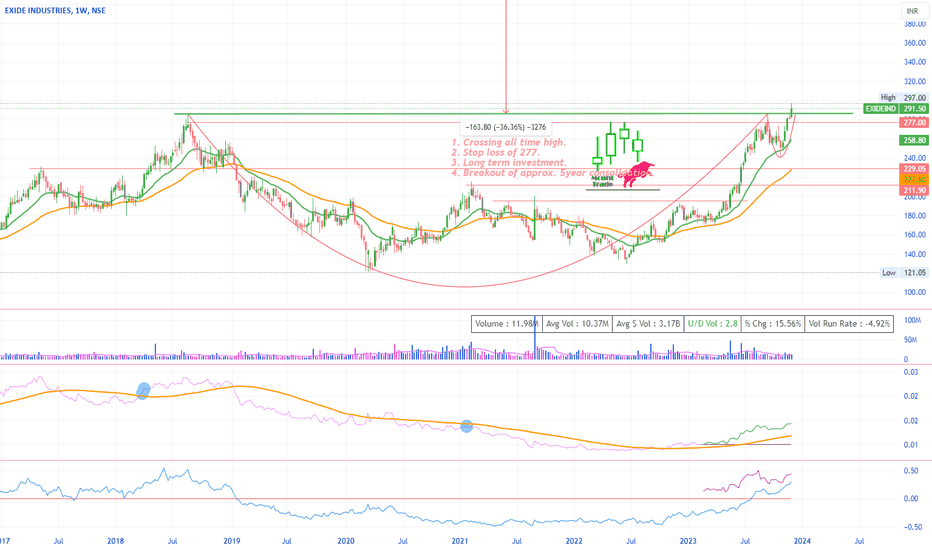The width and height of the screenshot is (932, 550).
Task: Click the 100M volume axis label
Action: 912,320
